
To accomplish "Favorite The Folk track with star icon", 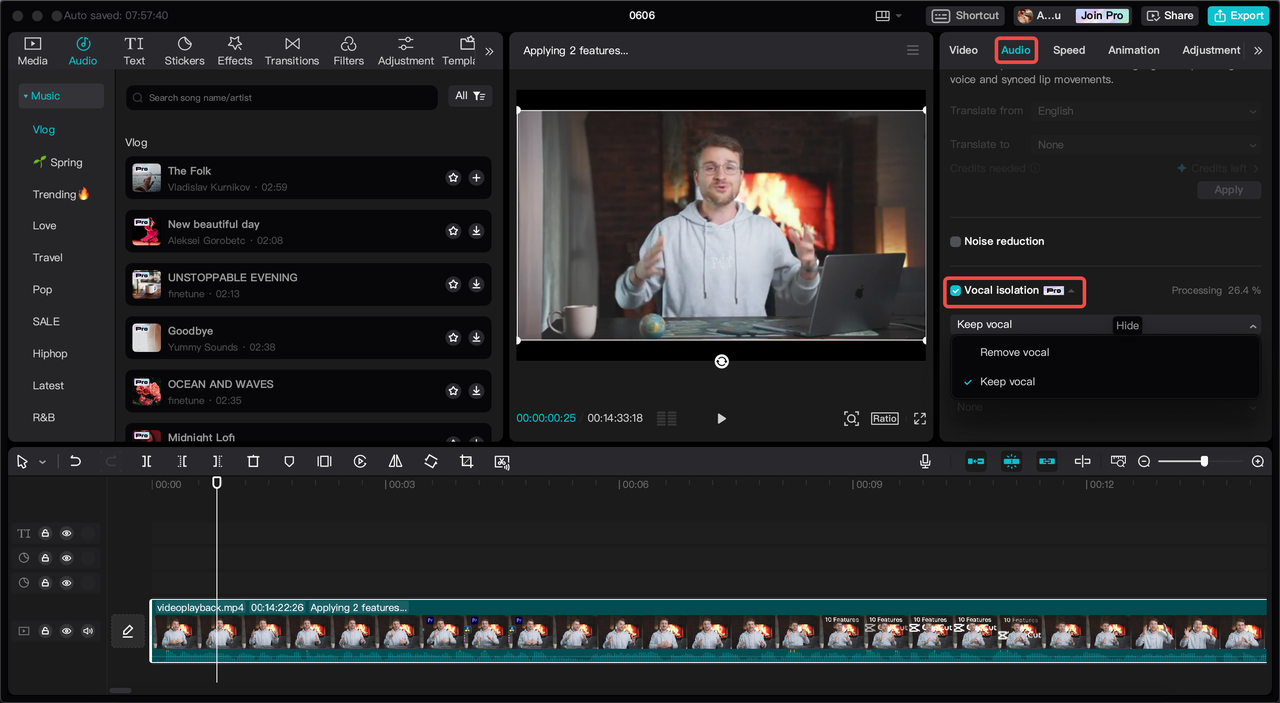I will [x=453, y=178].
